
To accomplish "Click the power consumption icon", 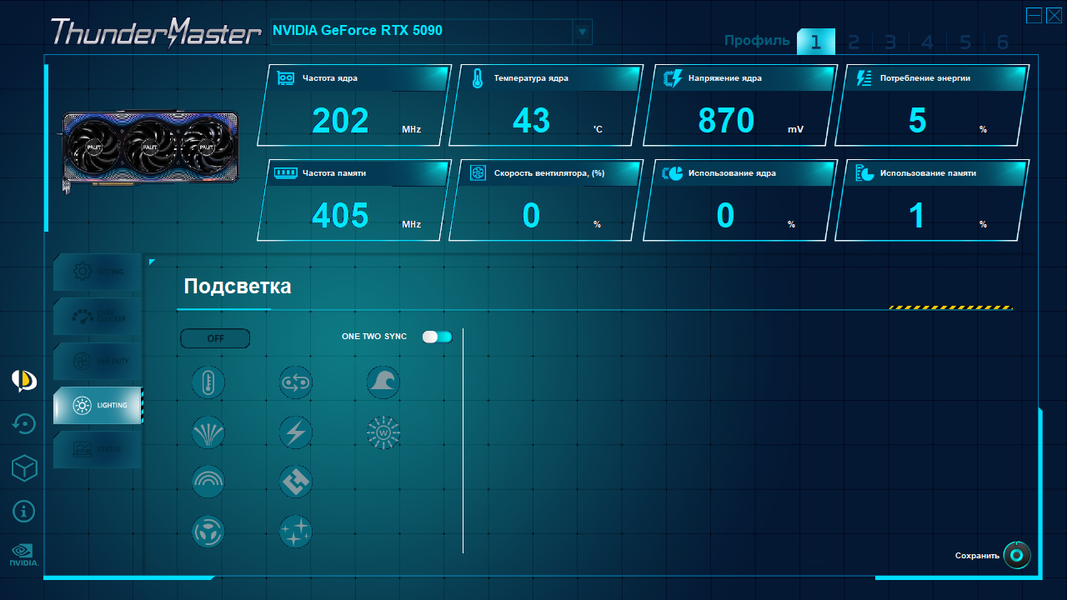I will [x=864, y=79].
